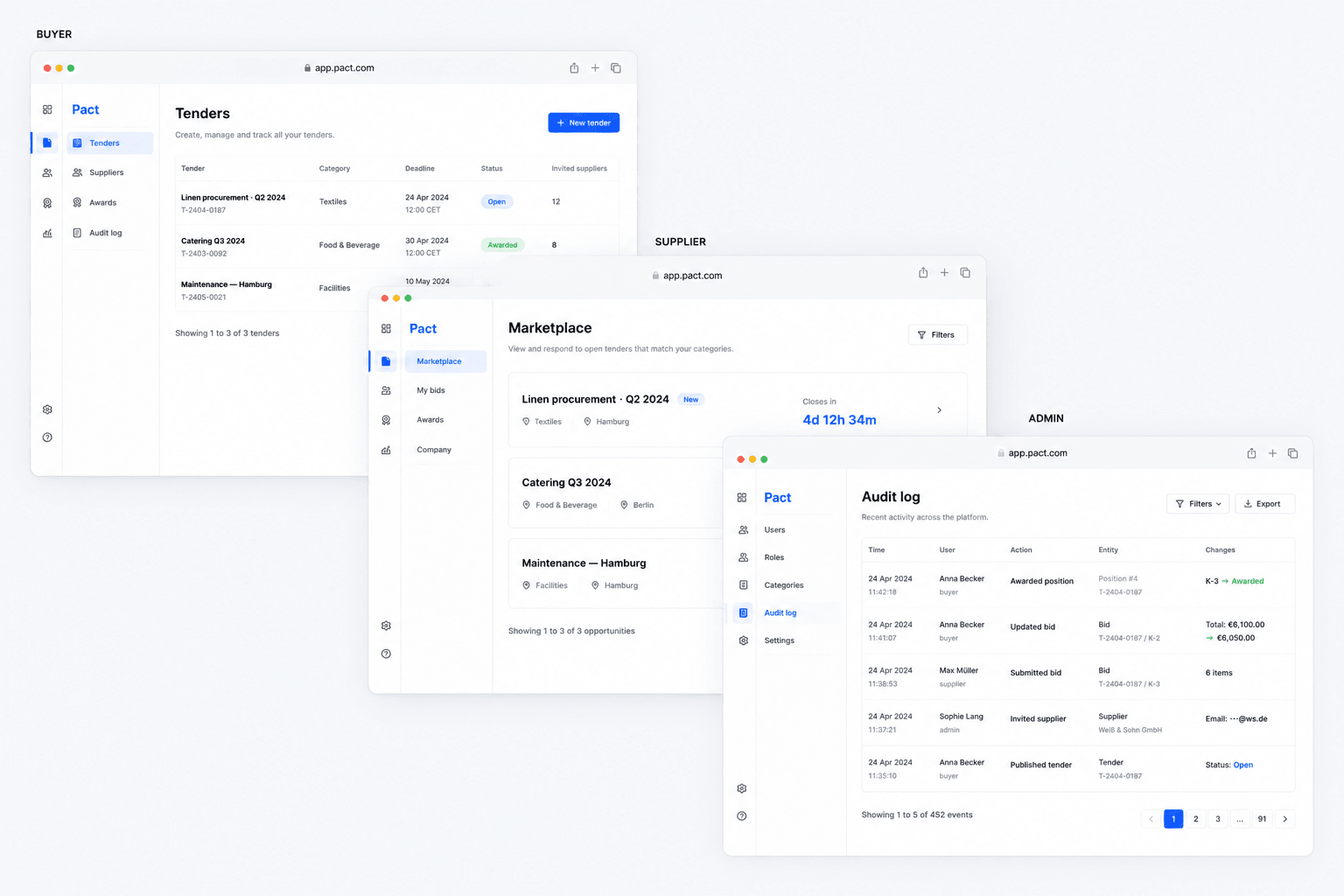Click share icon in Buyer browser window

[574, 68]
